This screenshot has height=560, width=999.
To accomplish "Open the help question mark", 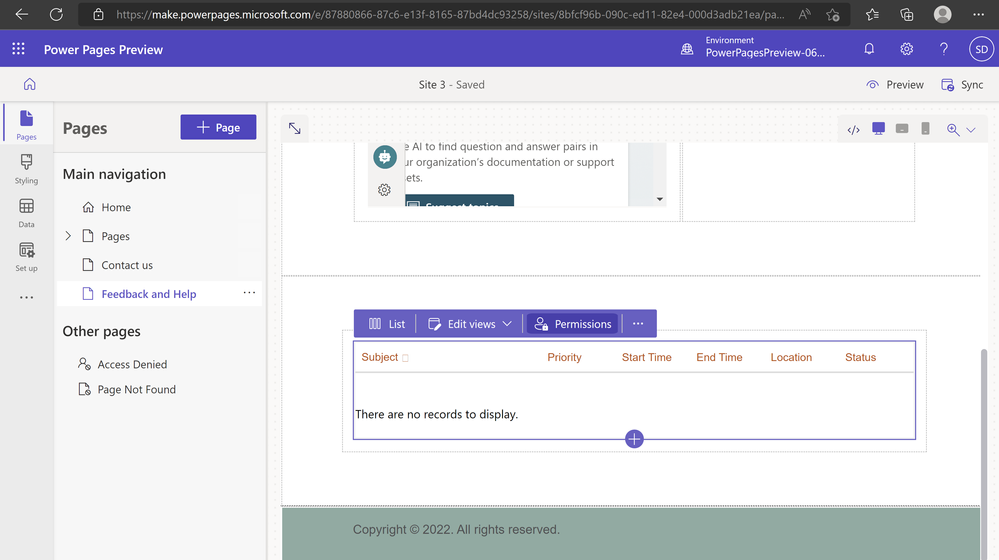I will pyautogui.click(x=944, y=49).
